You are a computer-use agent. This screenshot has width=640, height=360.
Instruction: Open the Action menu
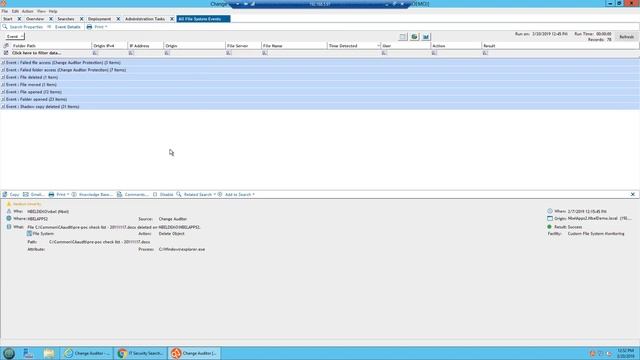tap(27, 11)
